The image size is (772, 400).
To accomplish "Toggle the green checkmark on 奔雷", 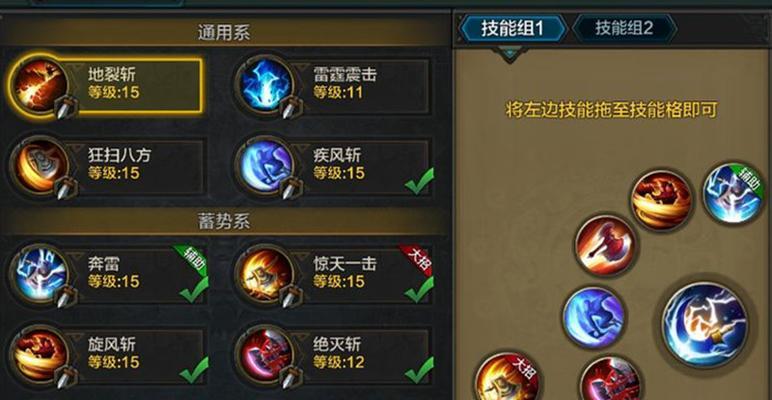I will click(194, 289).
